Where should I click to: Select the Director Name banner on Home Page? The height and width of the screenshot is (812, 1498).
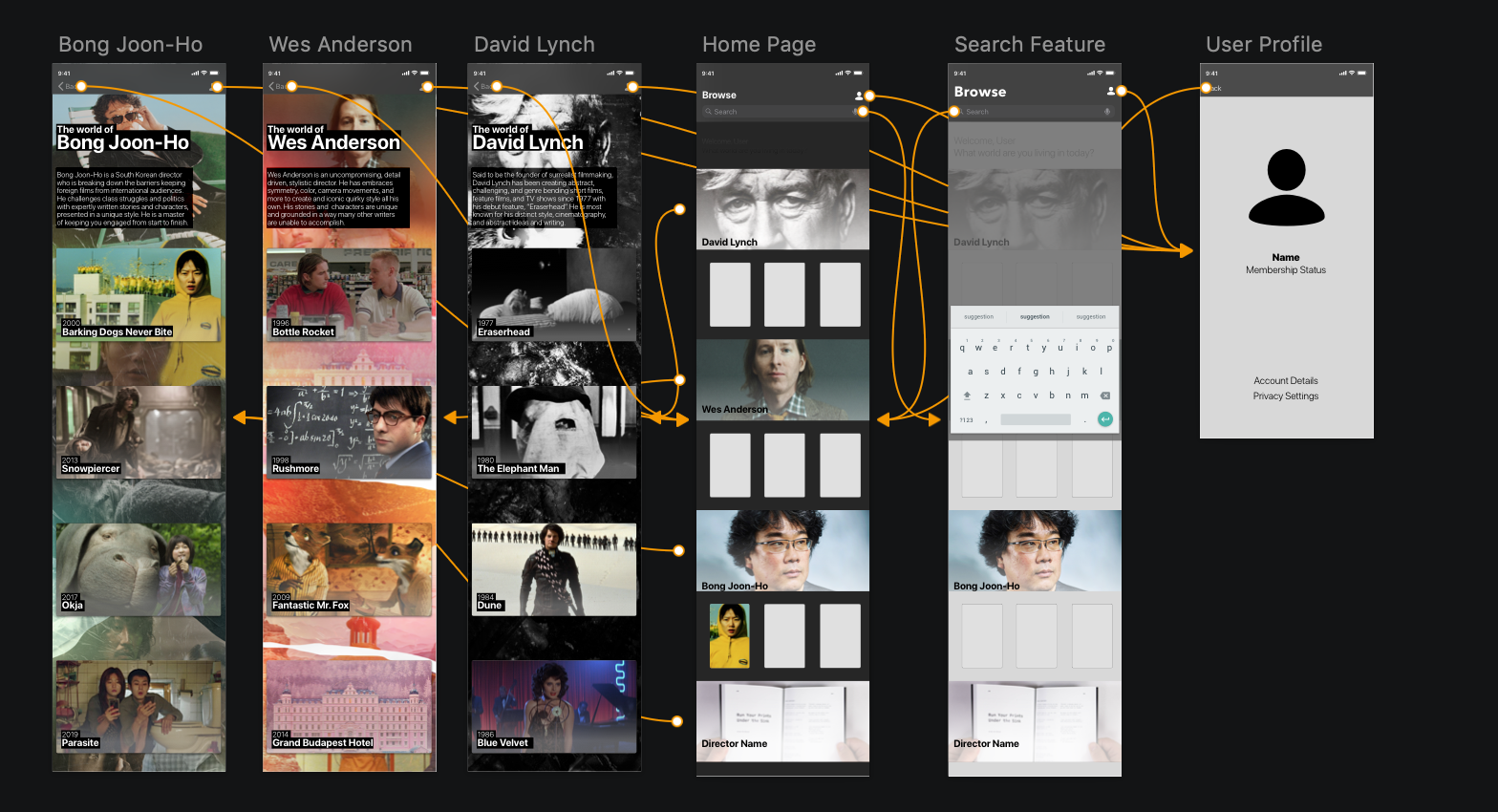[x=782, y=721]
